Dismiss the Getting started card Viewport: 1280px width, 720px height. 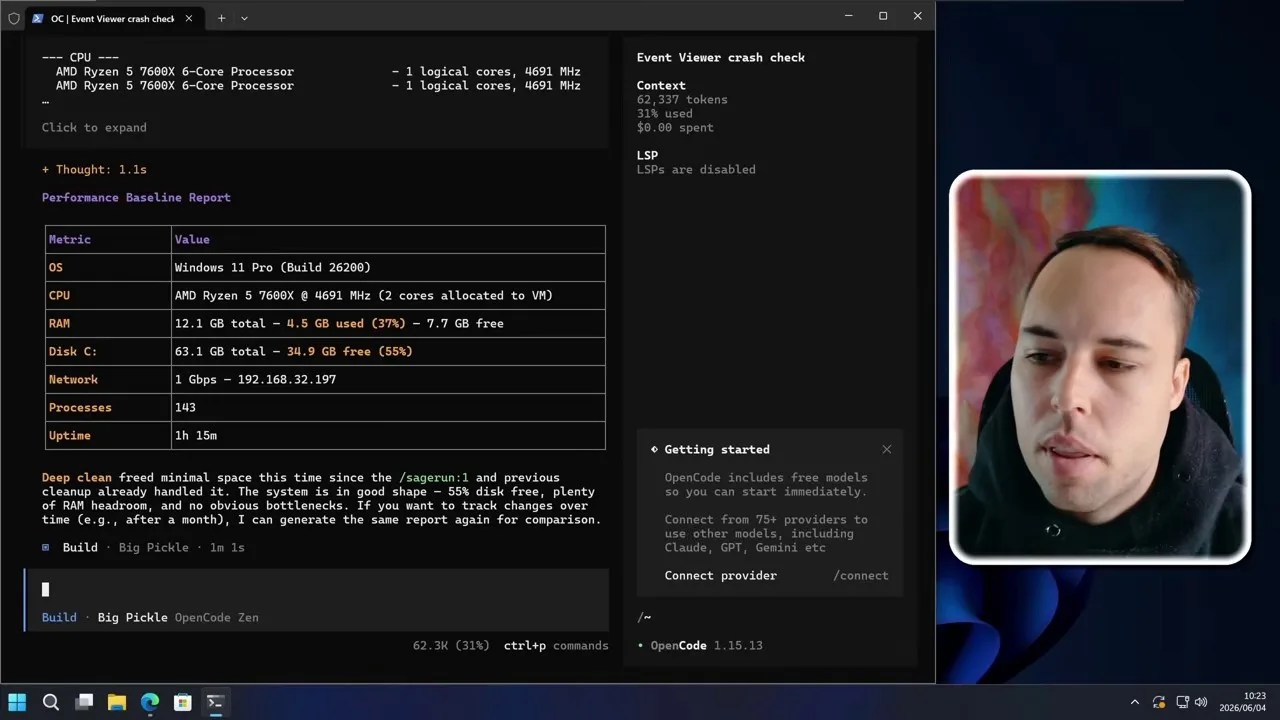886,449
